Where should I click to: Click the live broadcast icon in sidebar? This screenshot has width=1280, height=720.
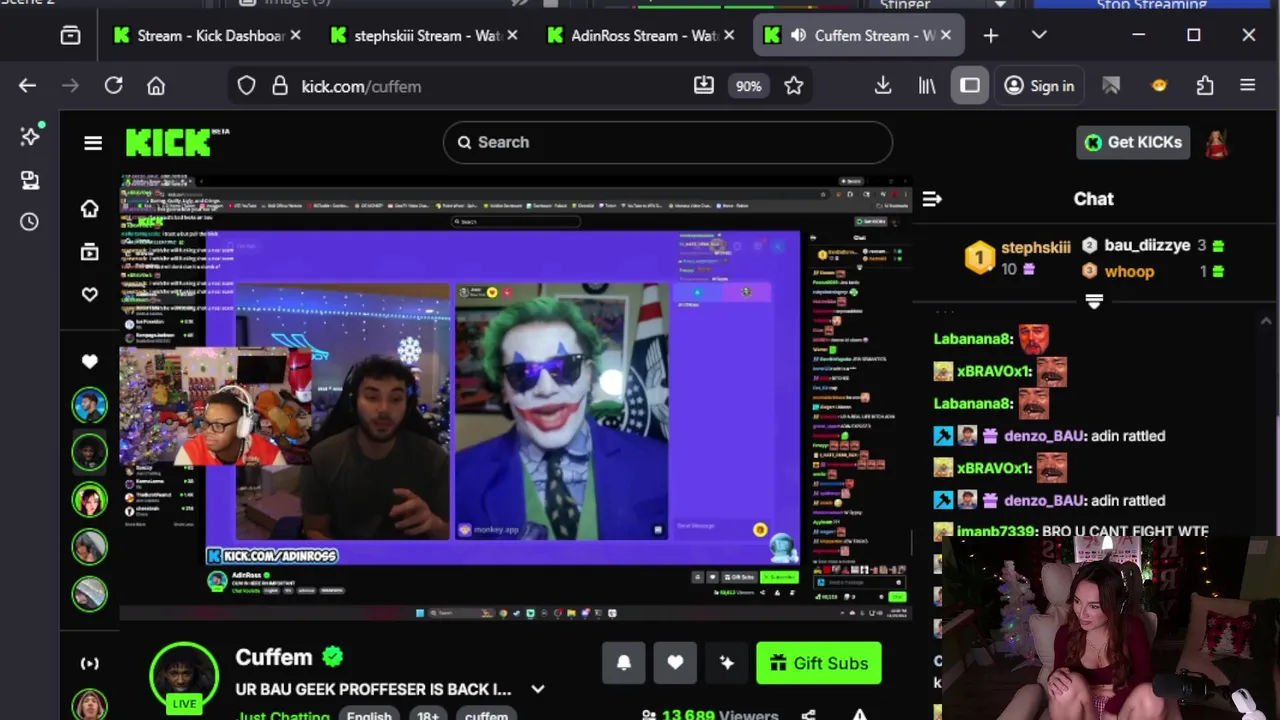(x=89, y=663)
